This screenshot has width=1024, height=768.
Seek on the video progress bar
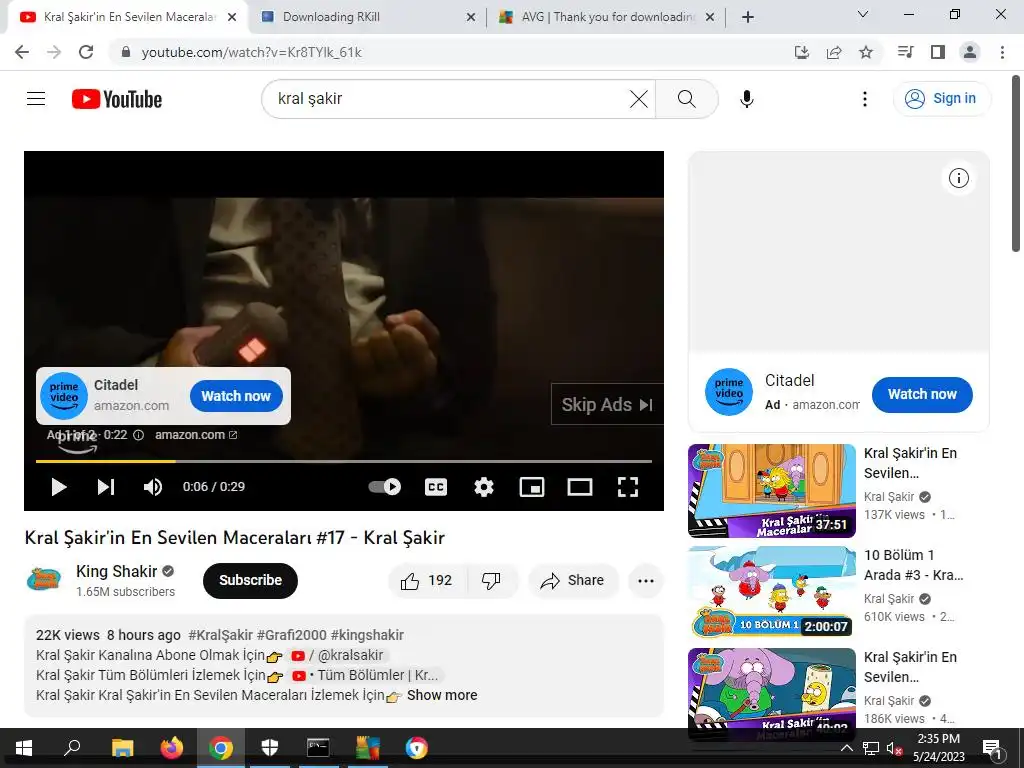tap(344, 461)
